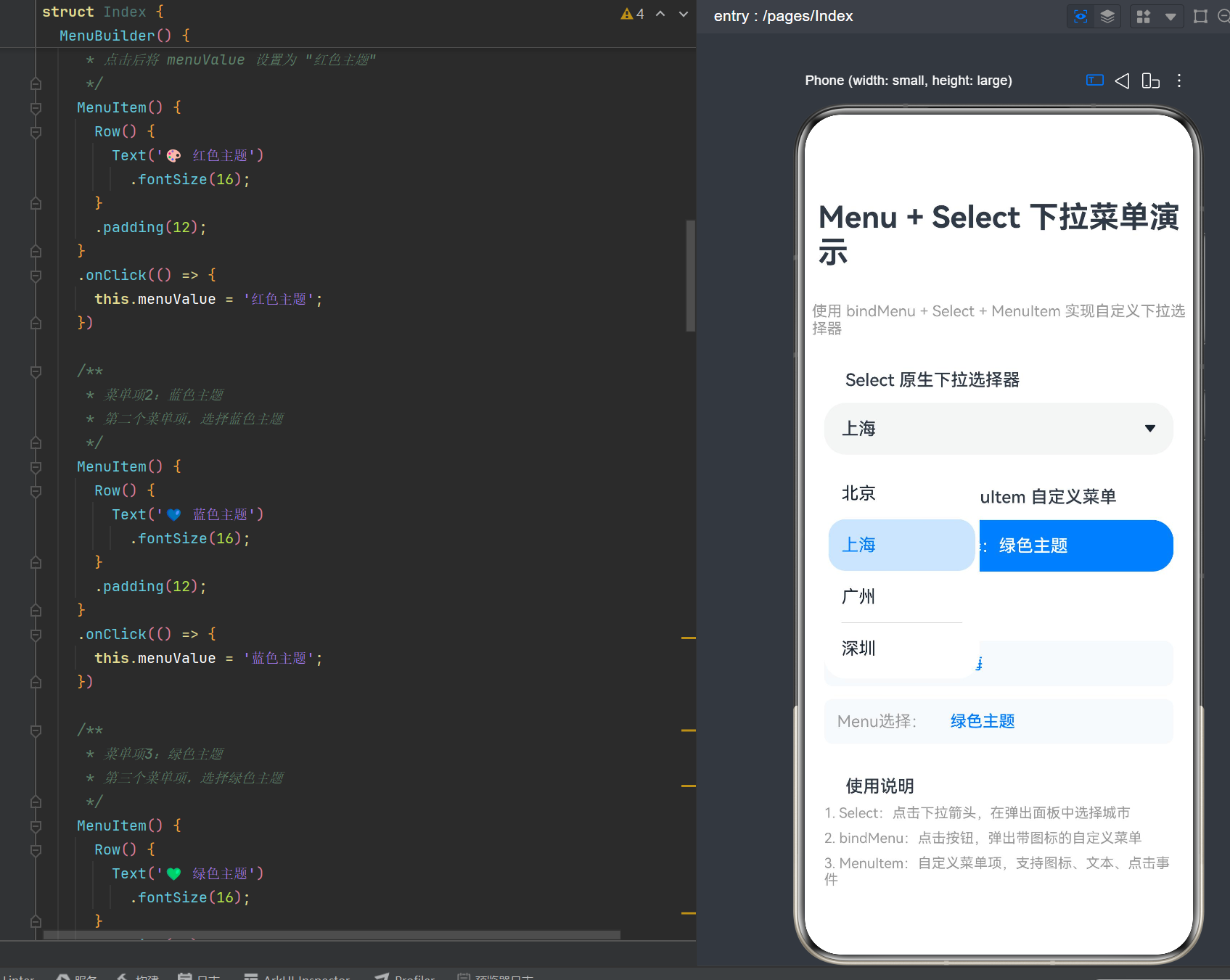Open the dropdown triangle beside components grid icon
The height and width of the screenshot is (980, 1230).
(x=1170, y=16)
